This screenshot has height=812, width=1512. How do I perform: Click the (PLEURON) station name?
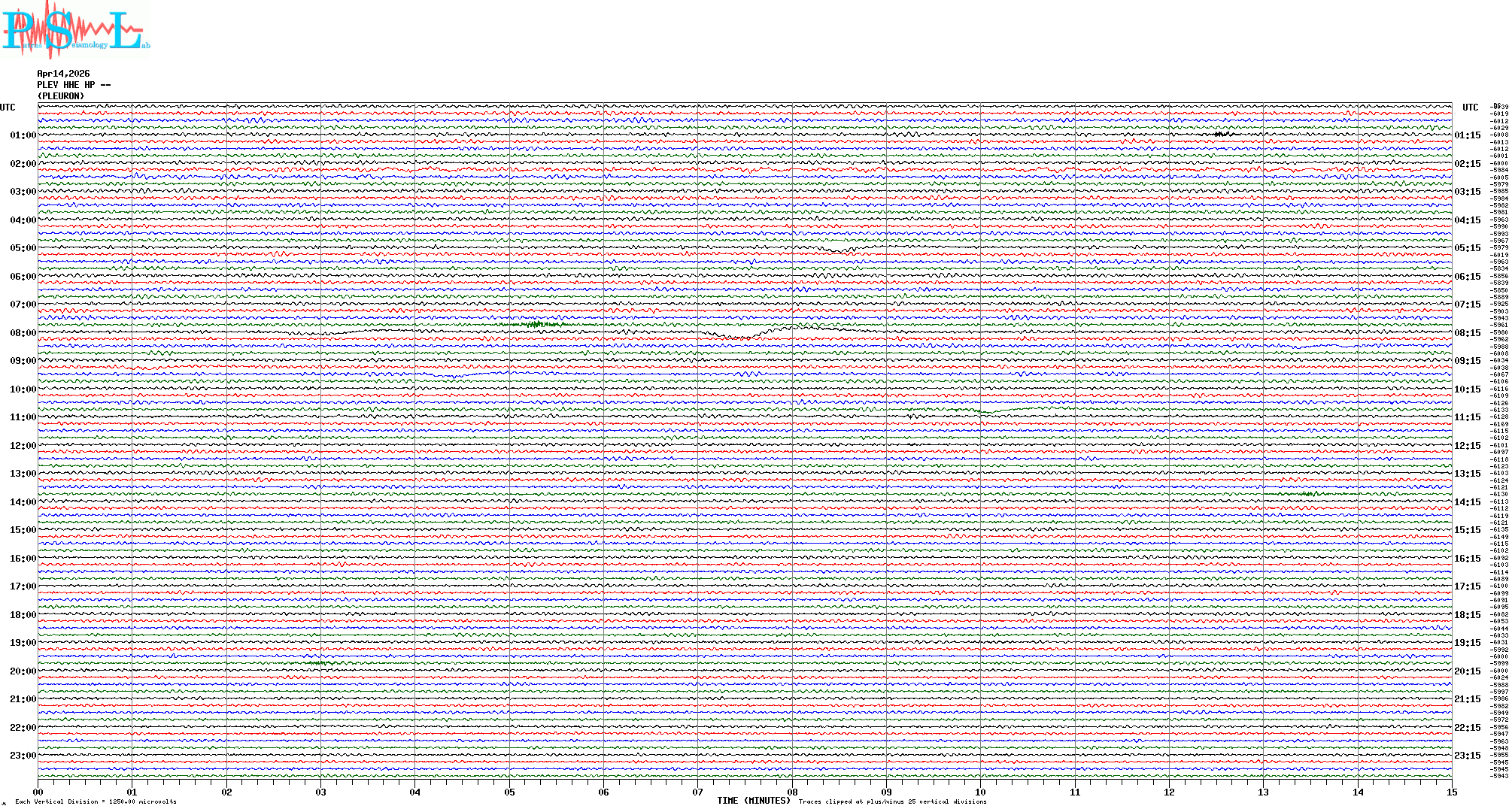point(61,96)
